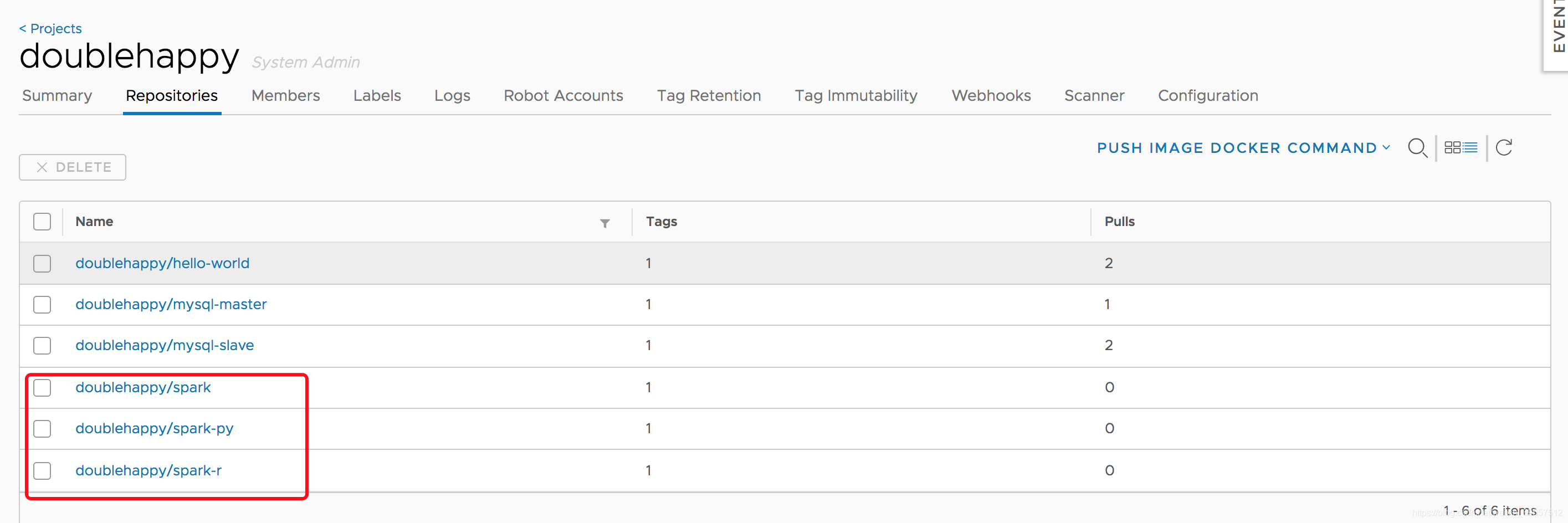
Task: Switch to the Members tab
Action: pos(285,96)
